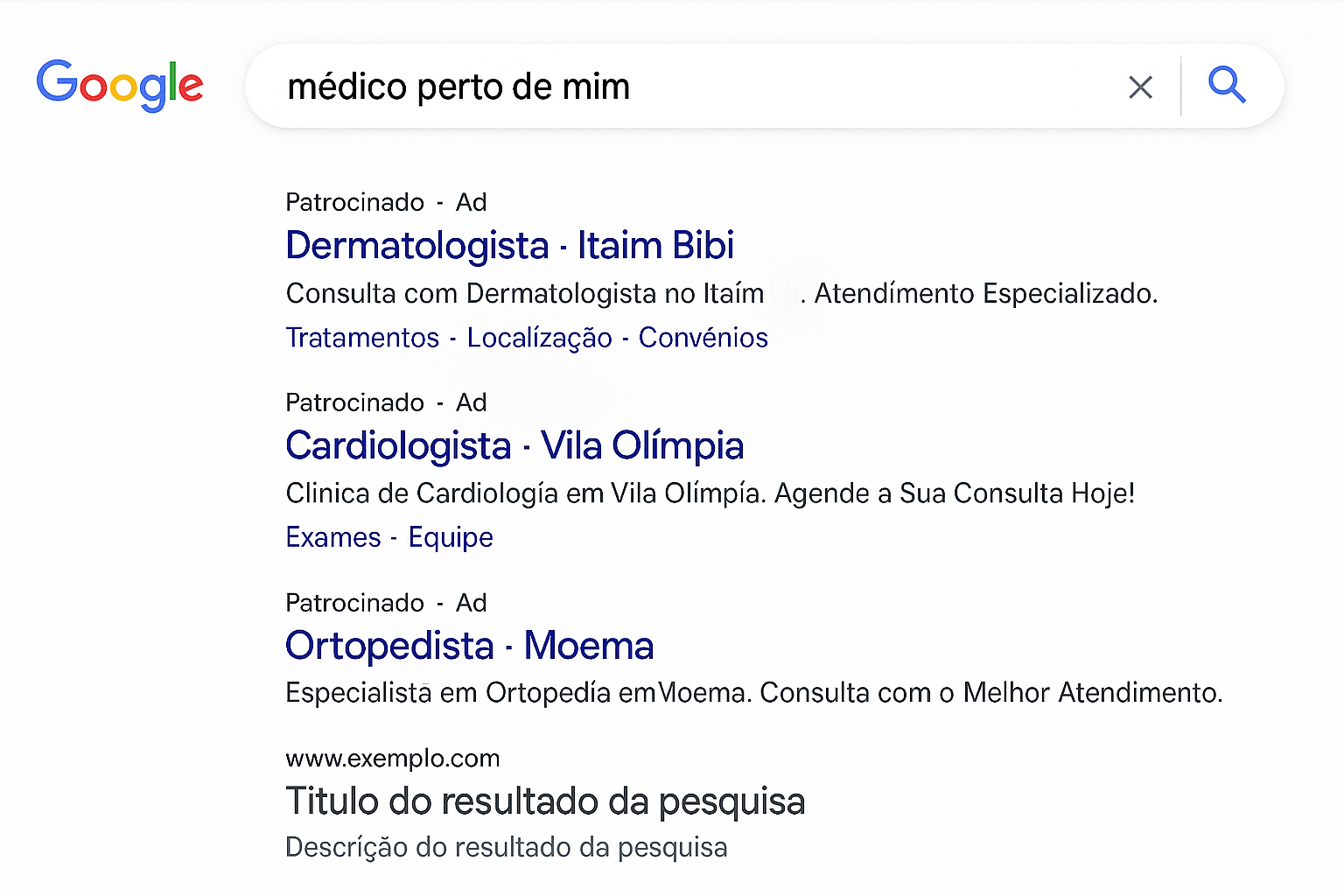The height and width of the screenshot is (896, 1344).
Task: Click the www.exemplo.com URL
Action: click(393, 759)
